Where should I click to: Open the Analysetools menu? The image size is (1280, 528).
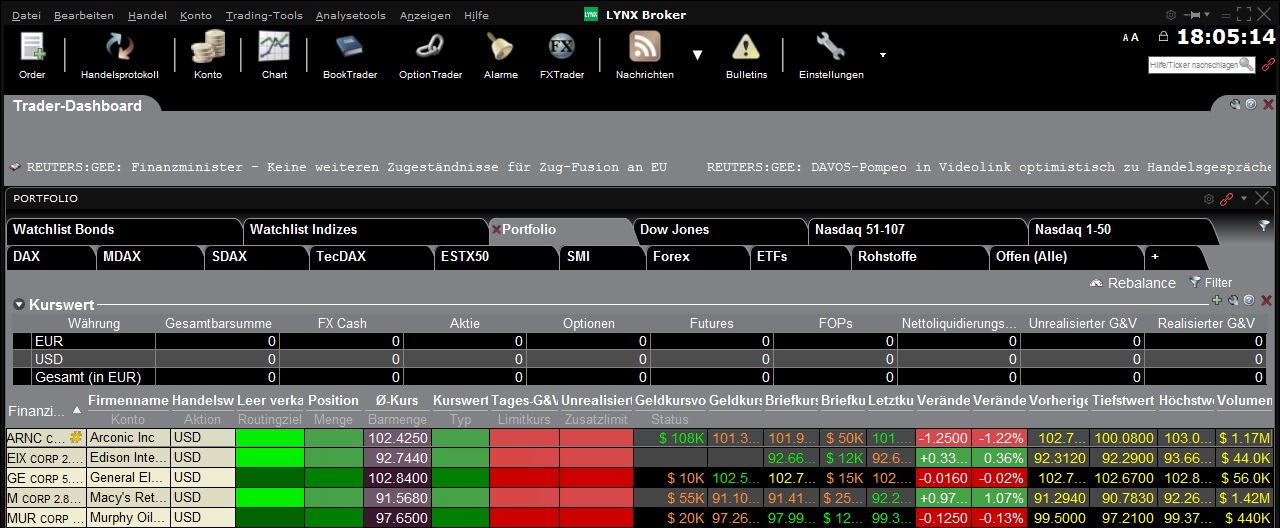pyautogui.click(x=351, y=15)
